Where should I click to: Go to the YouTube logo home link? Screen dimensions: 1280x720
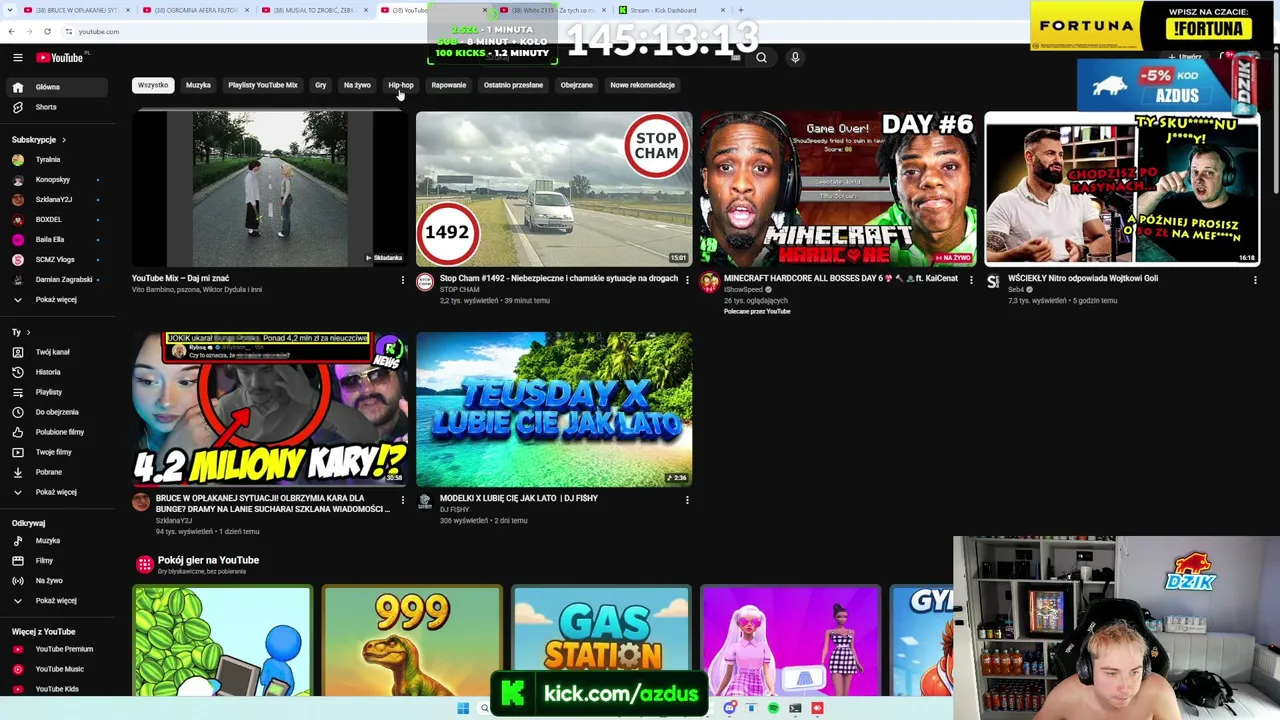[x=60, y=58]
